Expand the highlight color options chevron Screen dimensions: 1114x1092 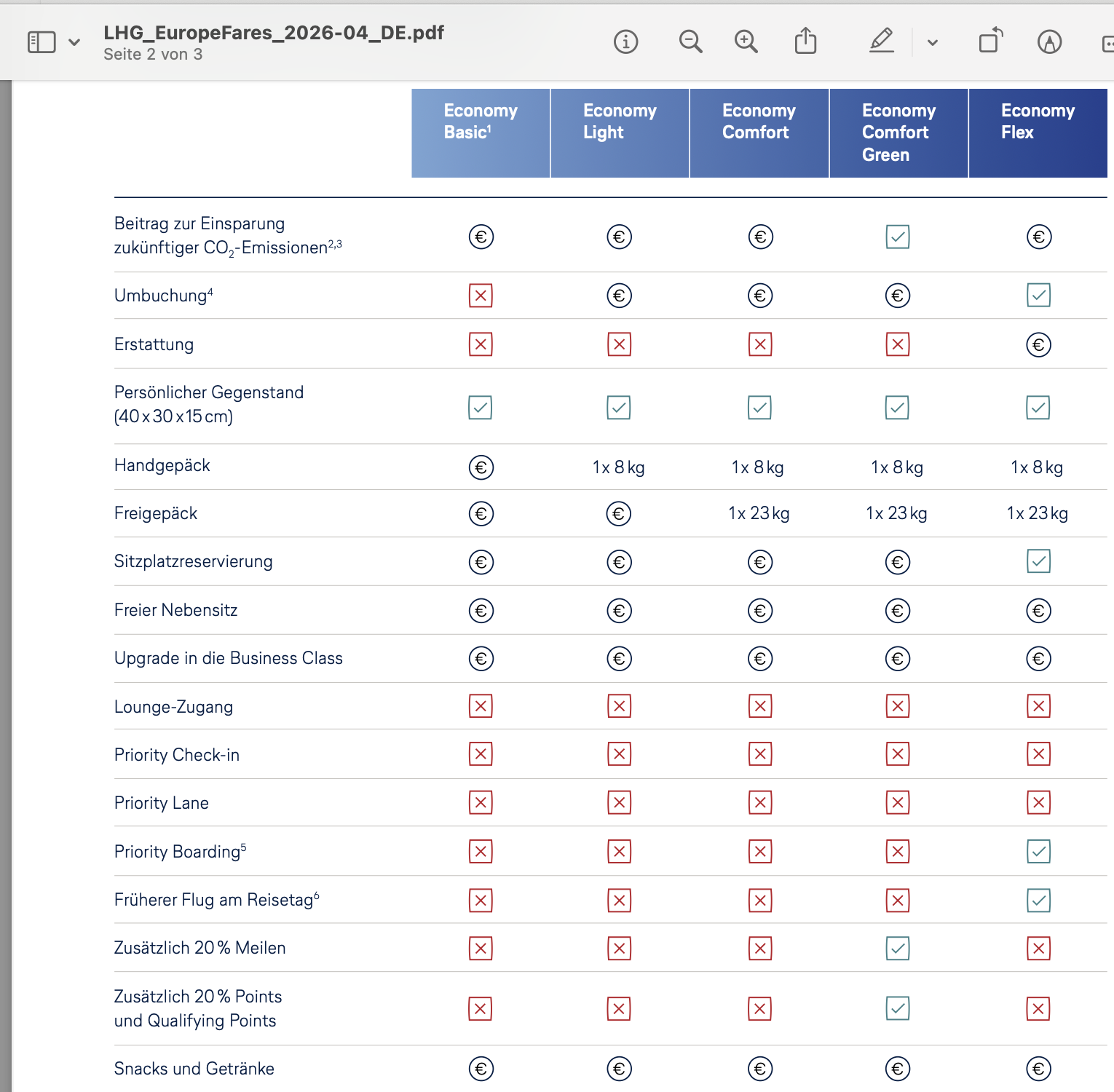(932, 43)
